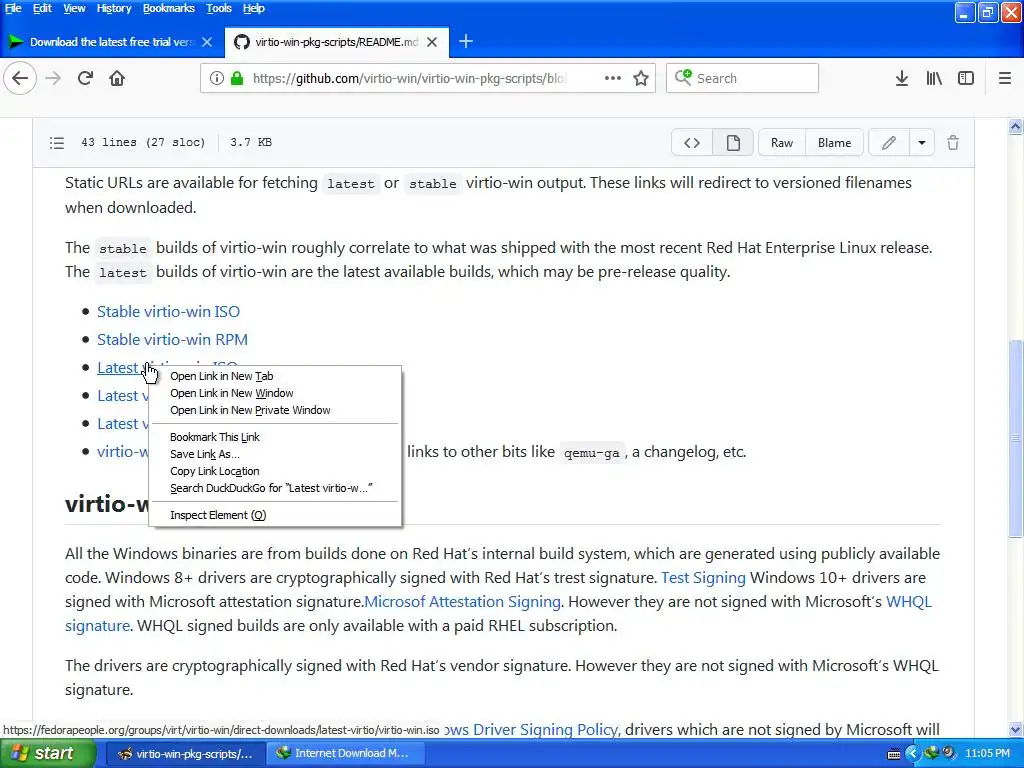Open the History menu

tap(114, 8)
